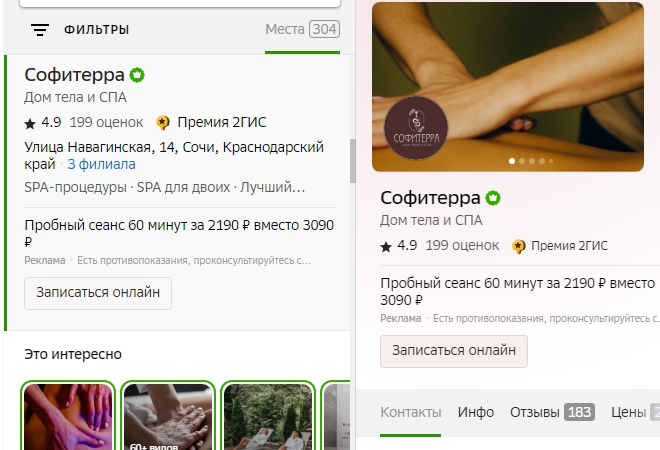The height and width of the screenshot is (450, 660).
Task: Switch to the Места tab
Action: [x=301, y=29]
